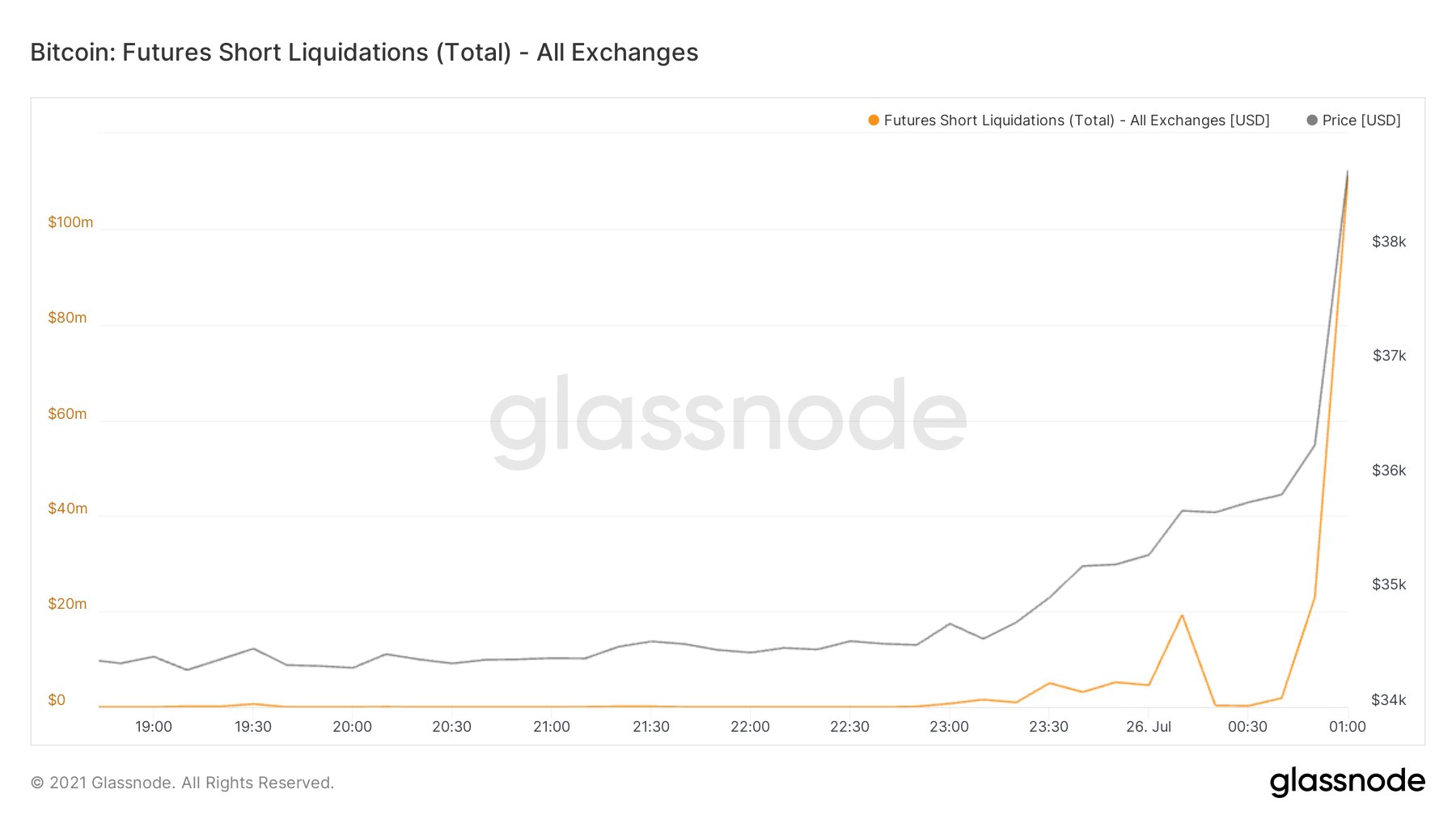Click the chart title text
Image resolution: width=1456 pixels, height=819 pixels.
[364, 53]
